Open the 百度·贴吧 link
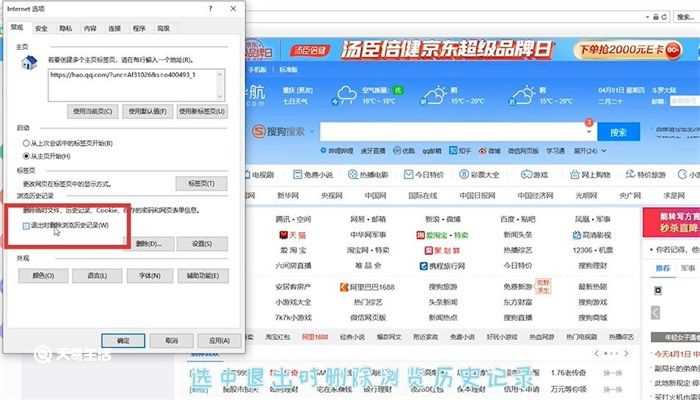The width and height of the screenshot is (700, 400). tap(518, 219)
